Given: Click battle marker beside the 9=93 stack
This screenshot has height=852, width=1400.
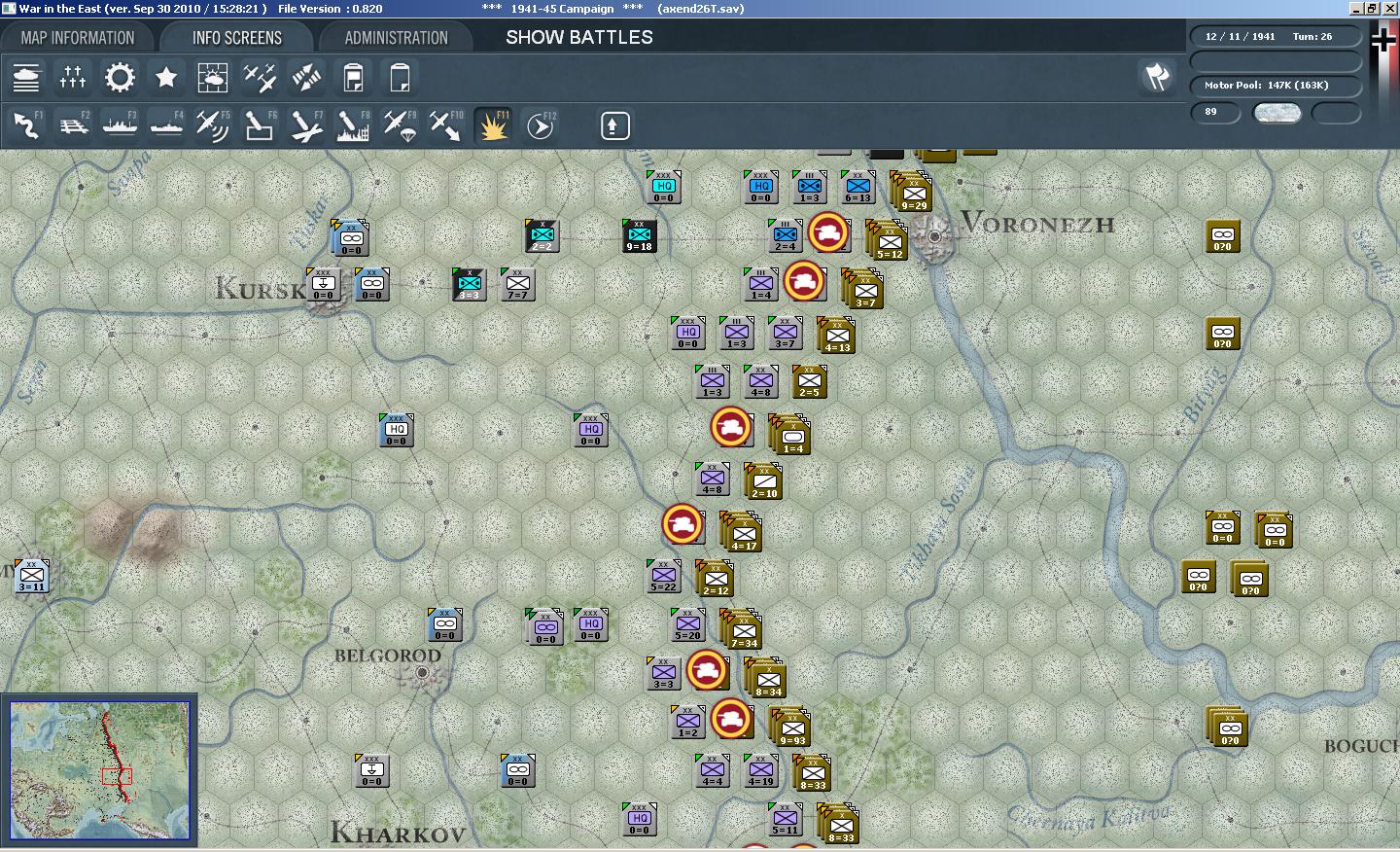Looking at the screenshot, I should click(x=731, y=720).
